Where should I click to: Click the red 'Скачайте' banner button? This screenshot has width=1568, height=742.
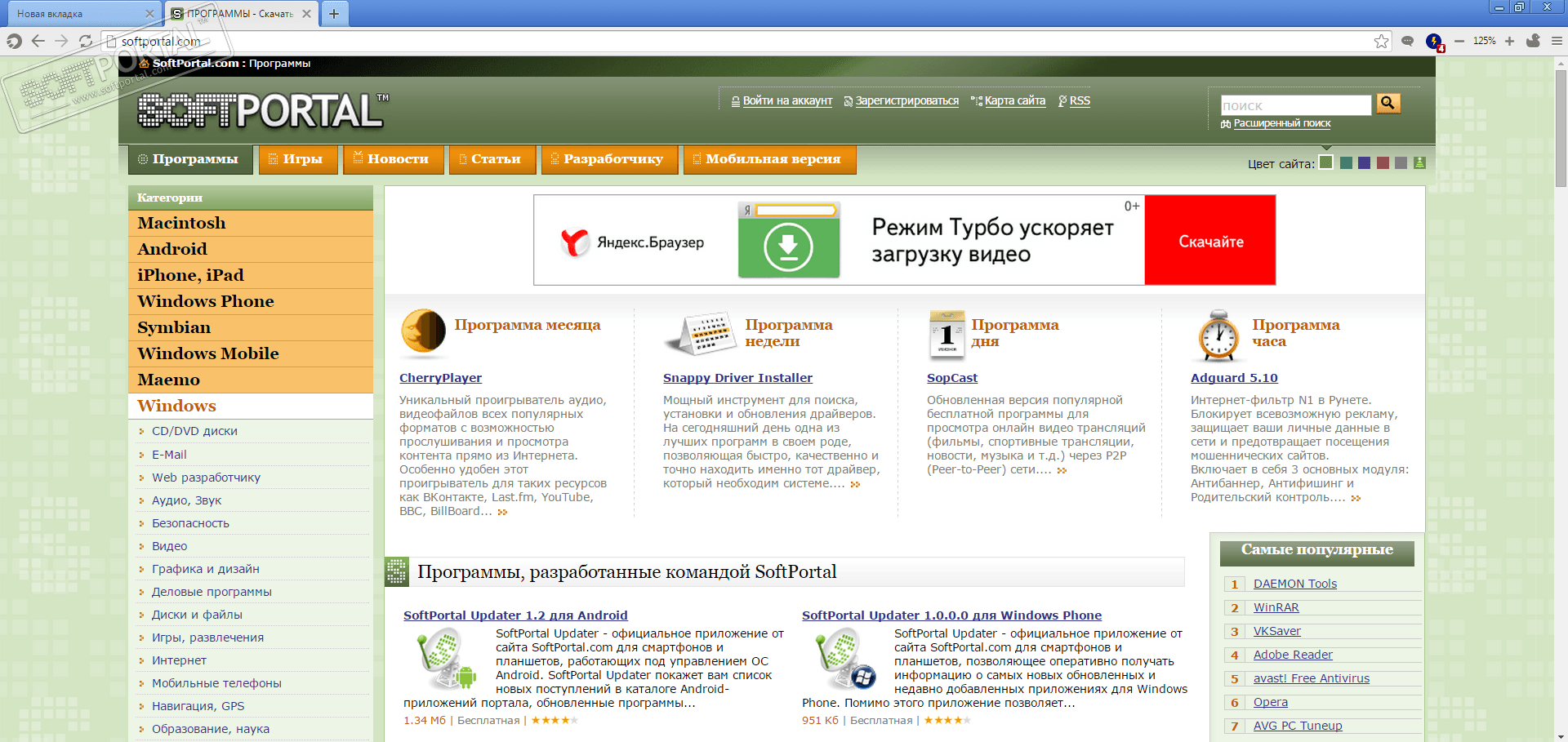click(x=1210, y=241)
